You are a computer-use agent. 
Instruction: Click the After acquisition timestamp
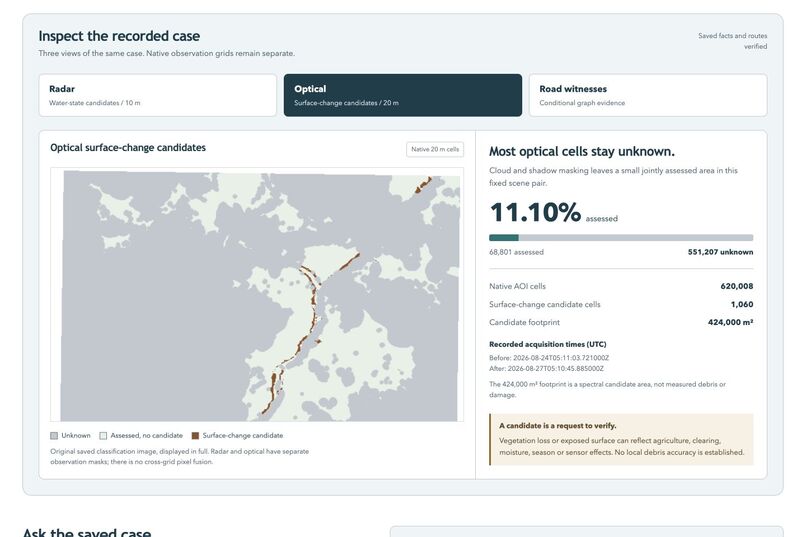(546, 368)
